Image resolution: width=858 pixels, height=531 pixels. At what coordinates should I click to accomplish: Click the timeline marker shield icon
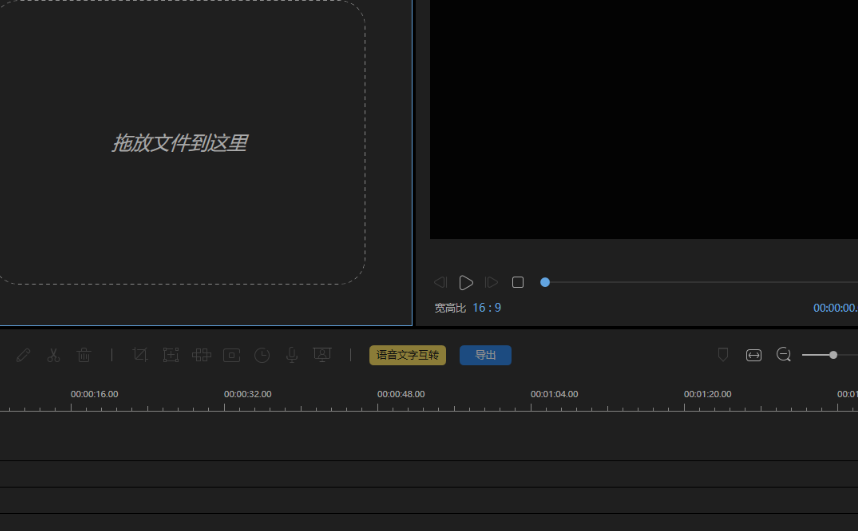pos(723,355)
